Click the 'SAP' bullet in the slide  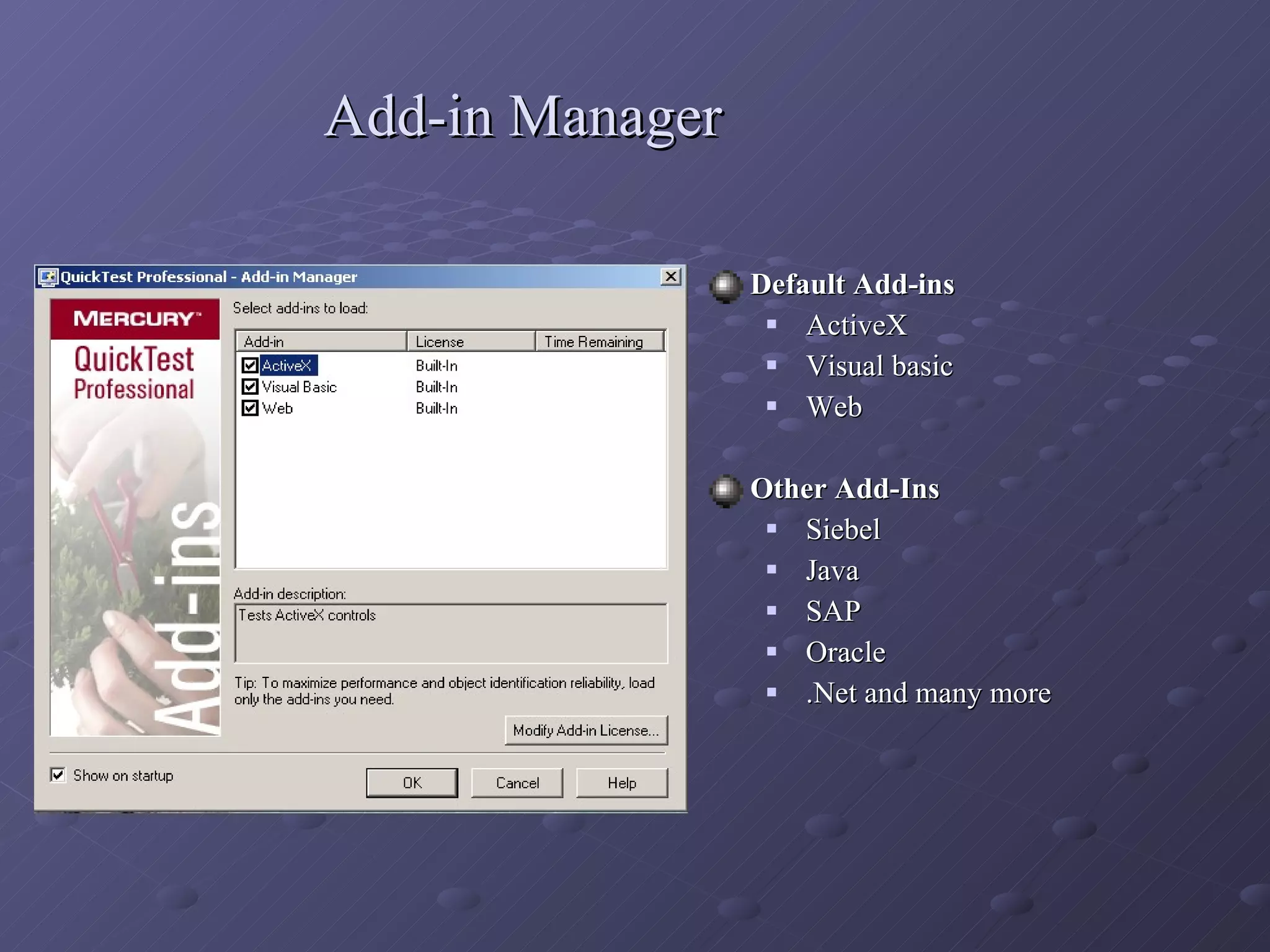click(833, 611)
